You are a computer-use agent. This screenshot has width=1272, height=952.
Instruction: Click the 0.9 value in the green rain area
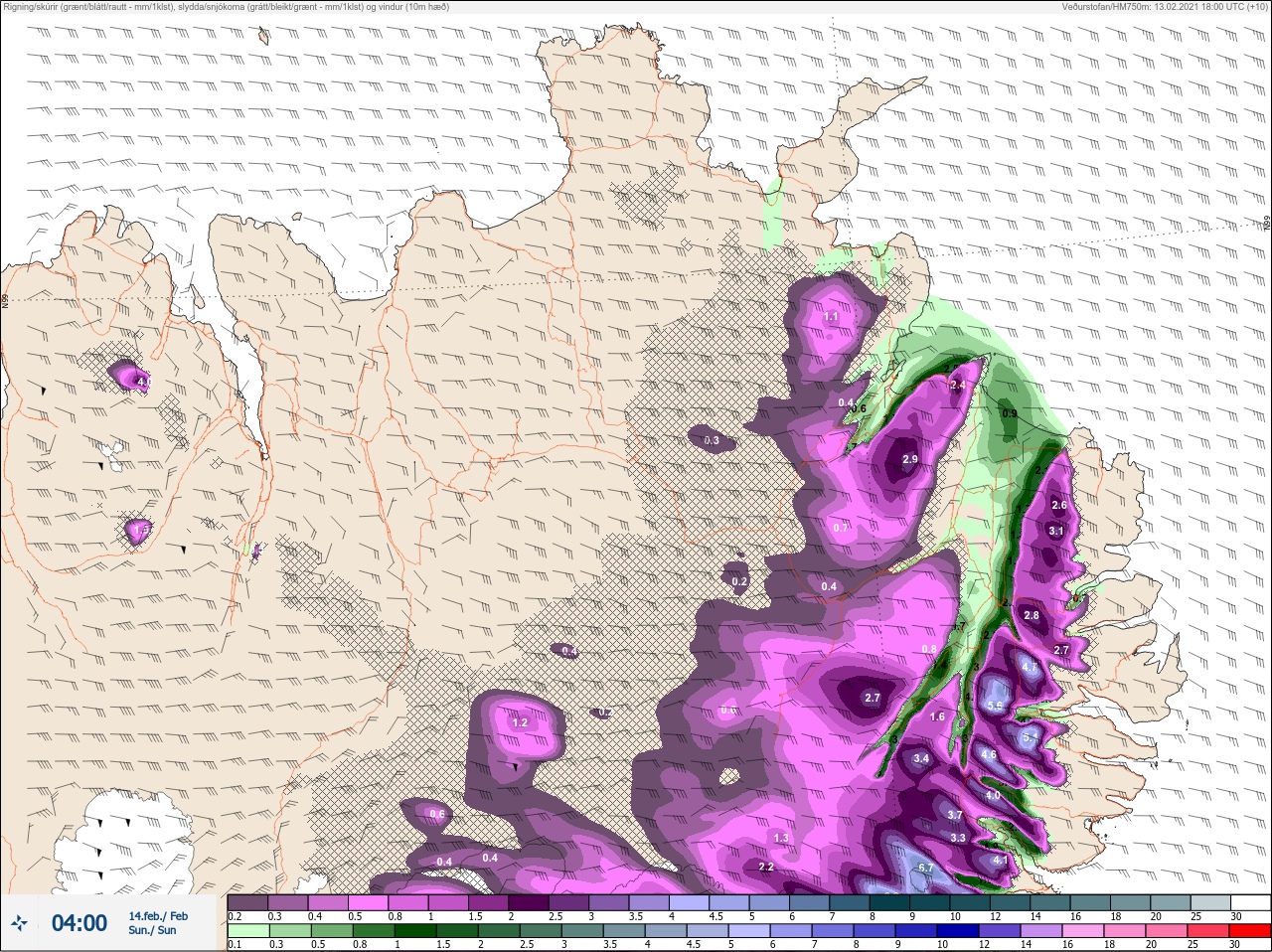(1010, 413)
